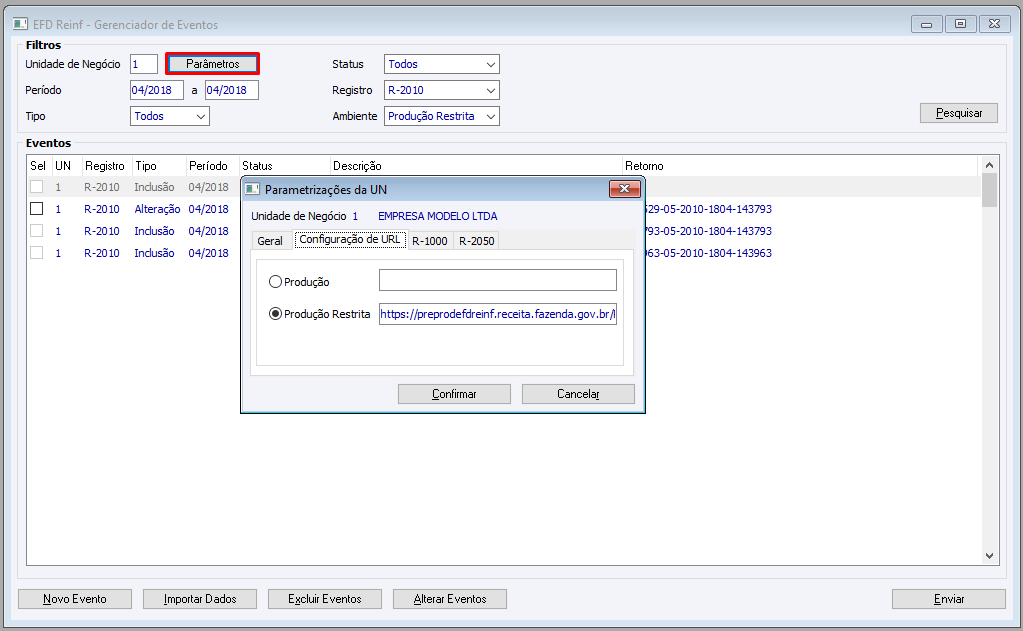Switch to the R-2050 tab

476,241
